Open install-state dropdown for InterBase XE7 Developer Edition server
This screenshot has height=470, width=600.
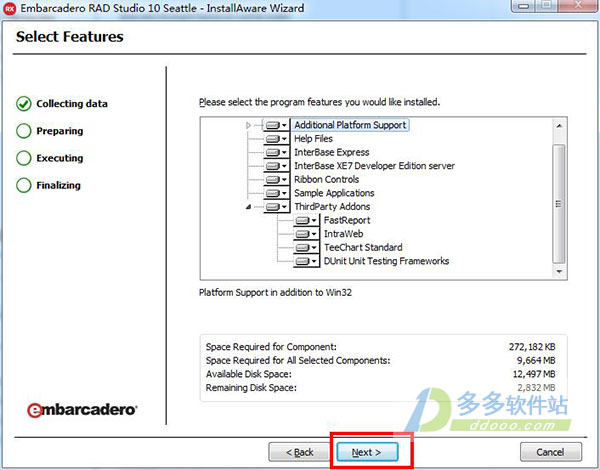click(276, 166)
